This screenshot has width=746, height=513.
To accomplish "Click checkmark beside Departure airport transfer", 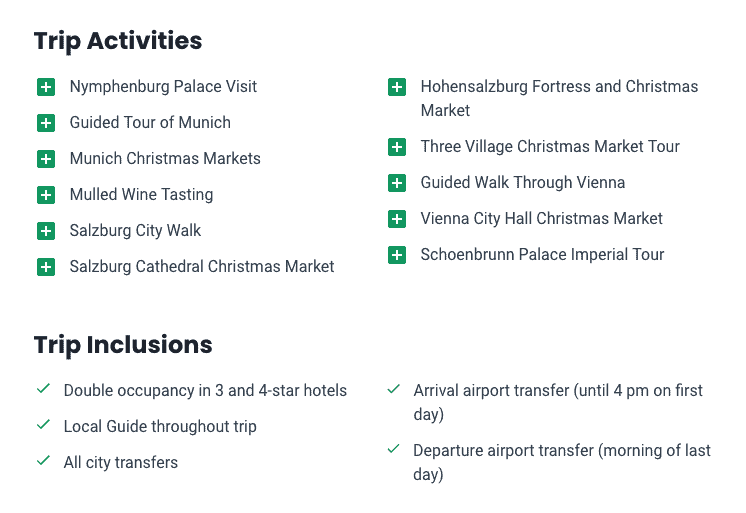I will pyautogui.click(x=393, y=449).
